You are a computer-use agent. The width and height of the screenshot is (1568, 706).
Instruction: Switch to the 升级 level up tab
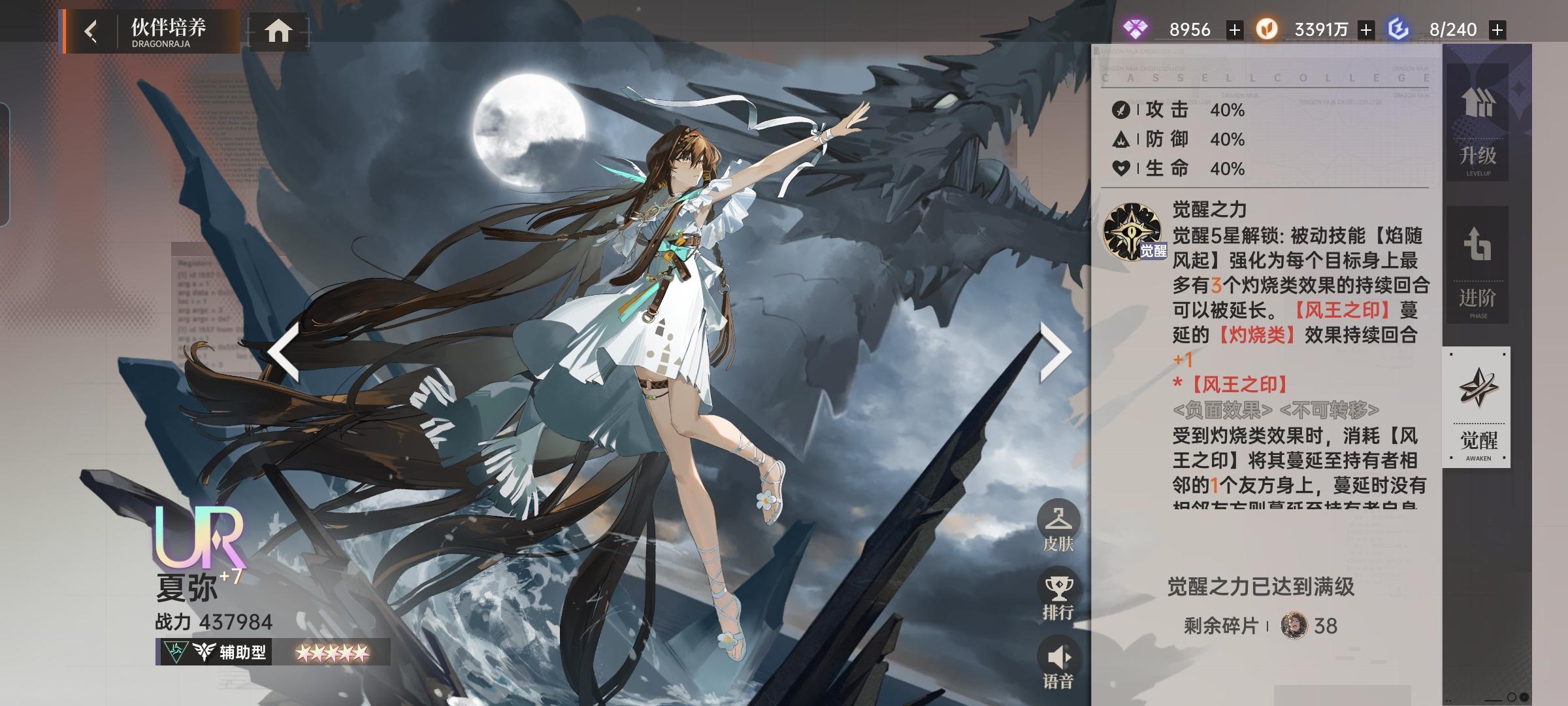pyautogui.click(x=1477, y=122)
